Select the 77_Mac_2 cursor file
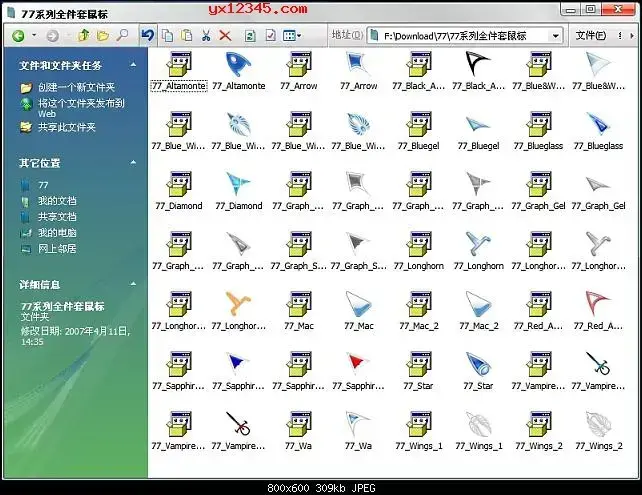This screenshot has height=495, width=642. [x=478, y=310]
